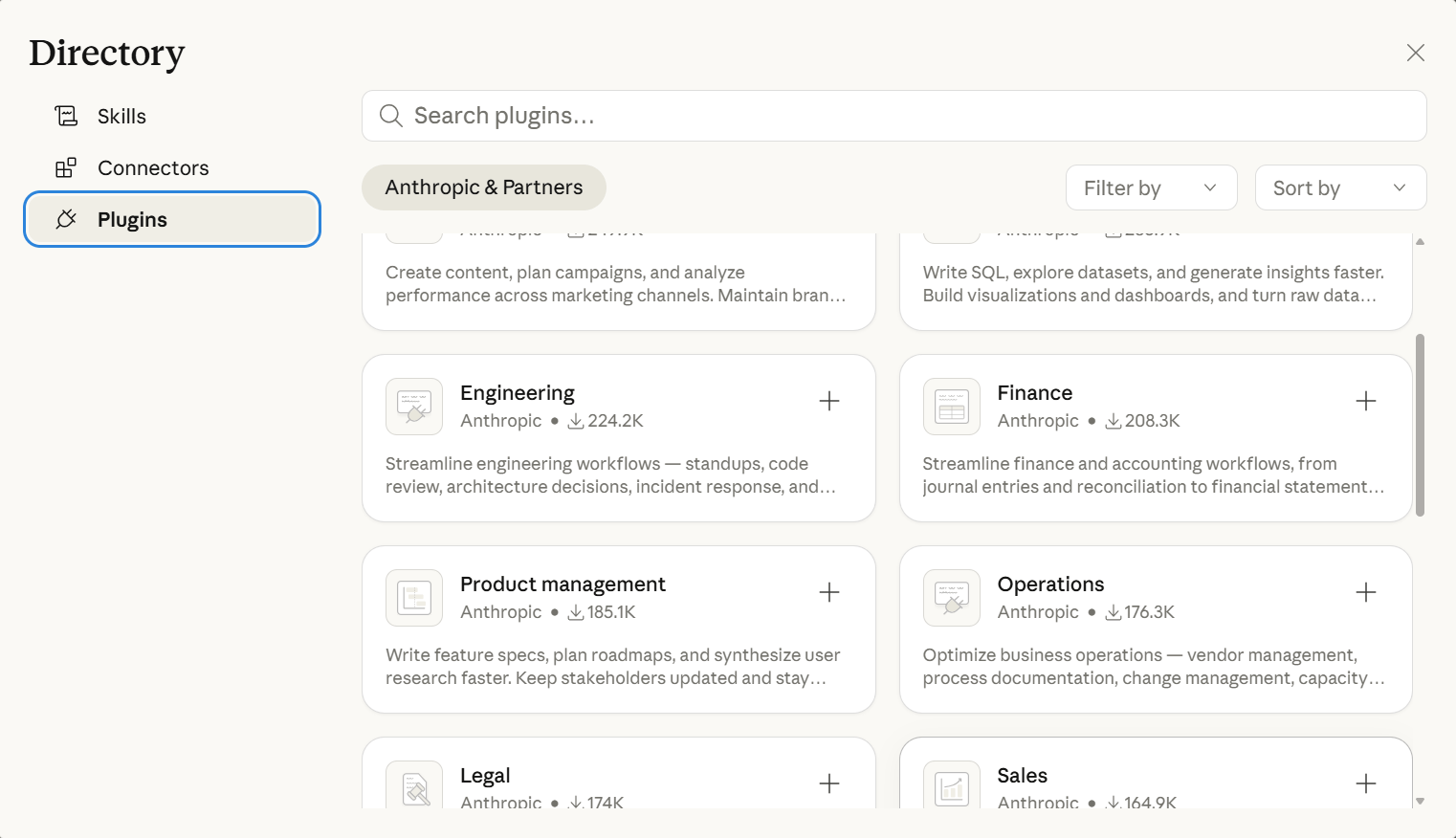Viewport: 1456px width, 838px height.
Task: Click the Product management plugin icon
Action: (414, 598)
